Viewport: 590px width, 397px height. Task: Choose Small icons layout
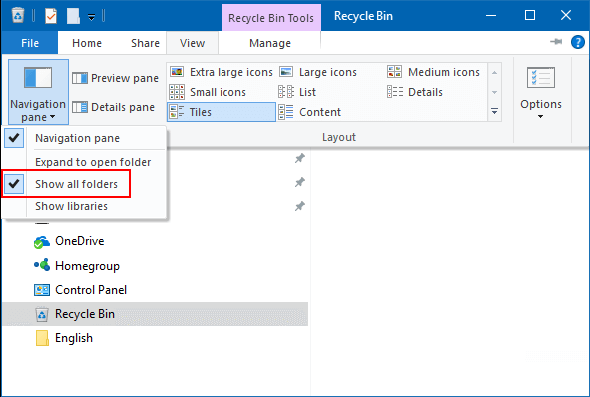pos(207,92)
